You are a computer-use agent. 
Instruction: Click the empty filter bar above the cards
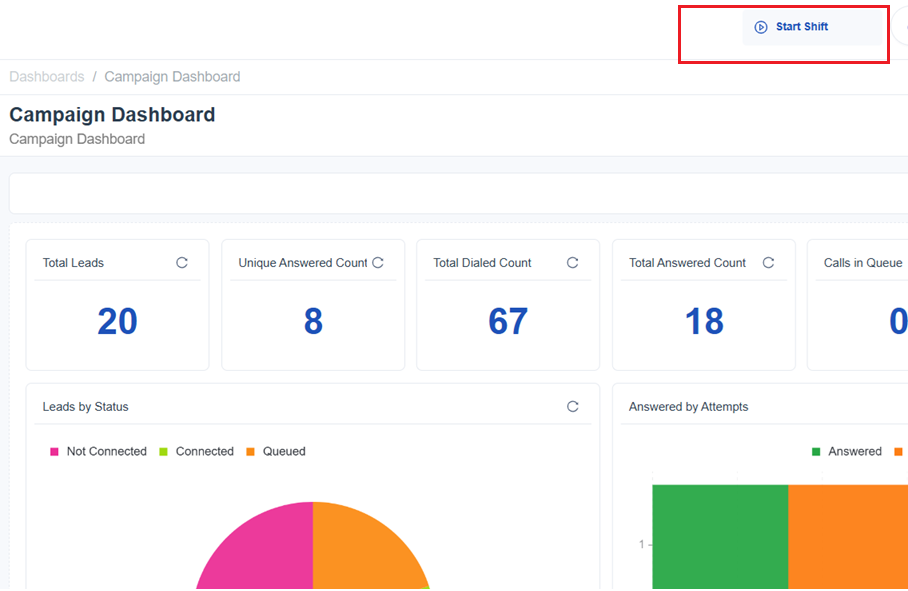click(459, 193)
